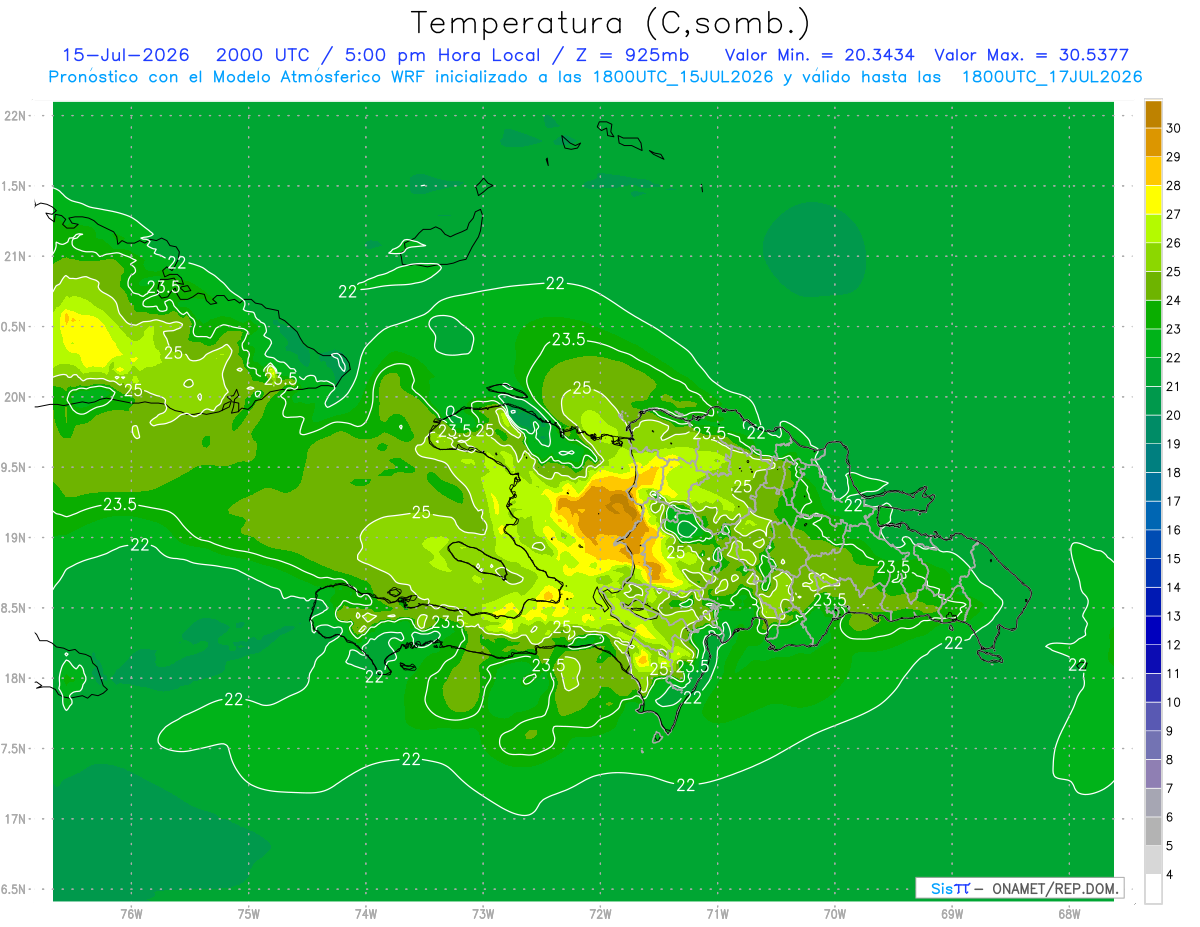Image resolution: width=1200 pixels, height=927 pixels.
Task: Click the "22N" latitude label
Action: (x=15, y=116)
